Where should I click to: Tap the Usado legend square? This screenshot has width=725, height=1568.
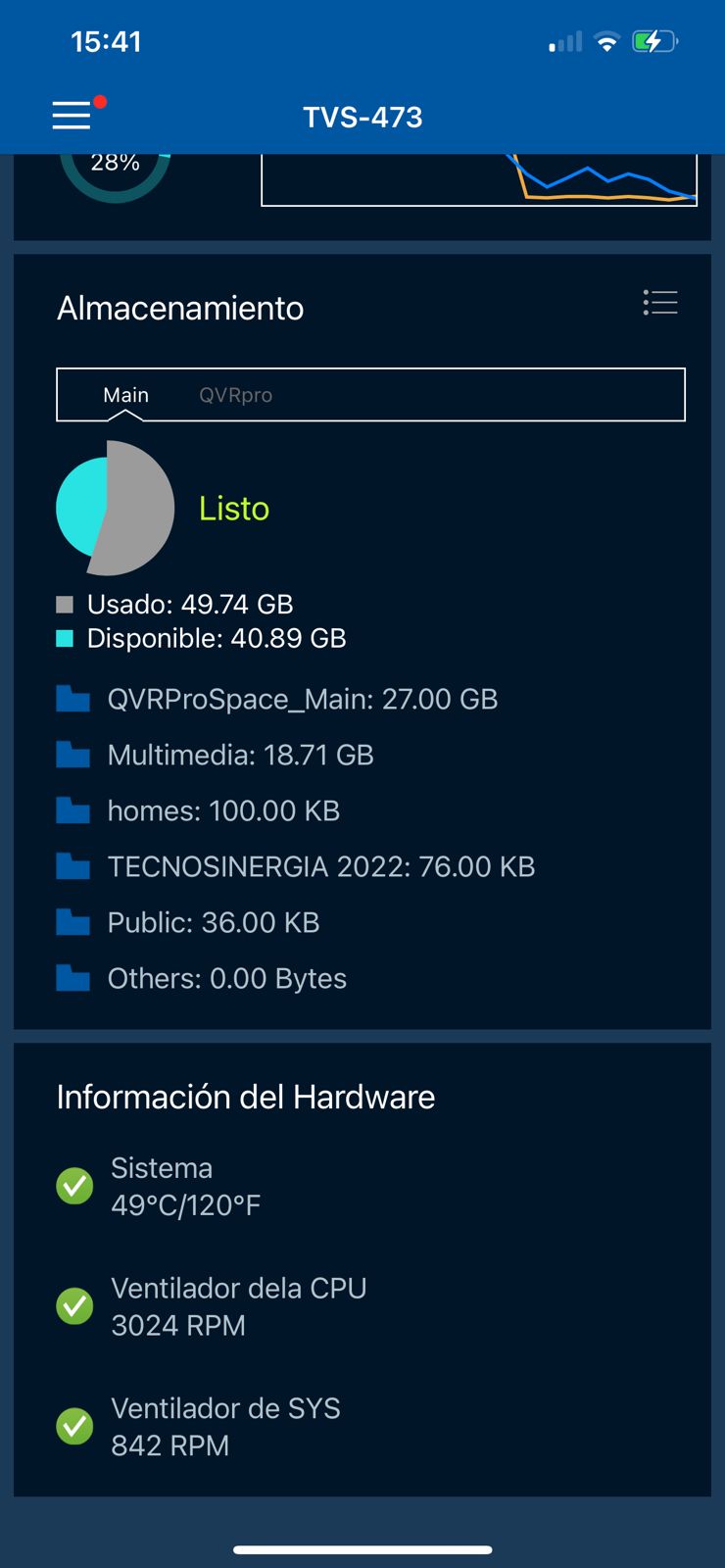coord(64,604)
